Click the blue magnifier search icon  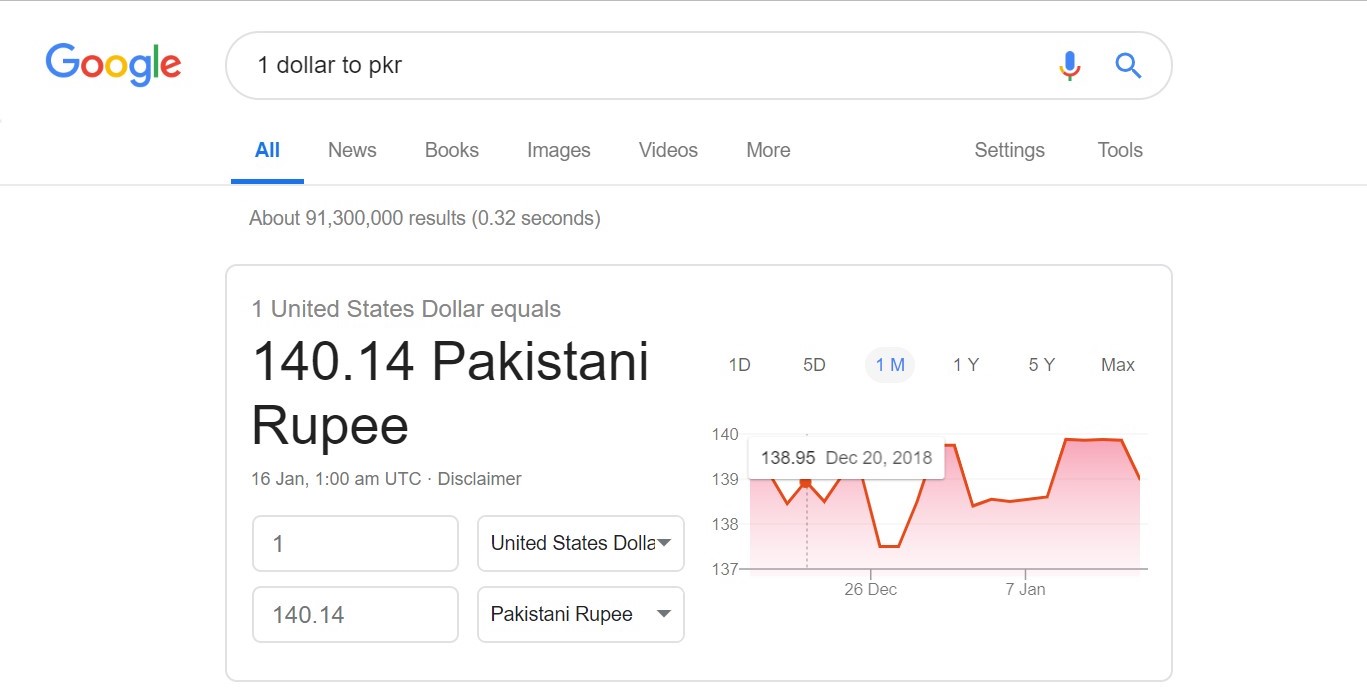[x=1128, y=66]
